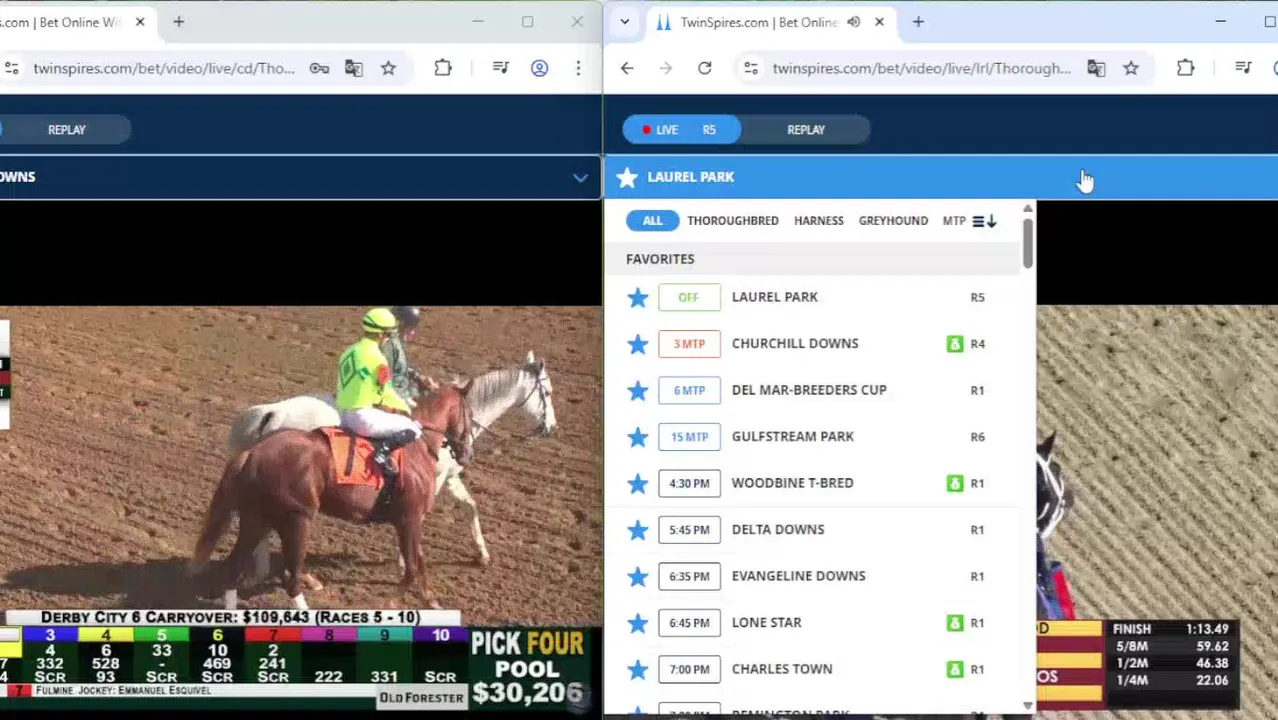Click the track list vertical scrollbar thumb
The image size is (1278, 720).
(x=1028, y=243)
